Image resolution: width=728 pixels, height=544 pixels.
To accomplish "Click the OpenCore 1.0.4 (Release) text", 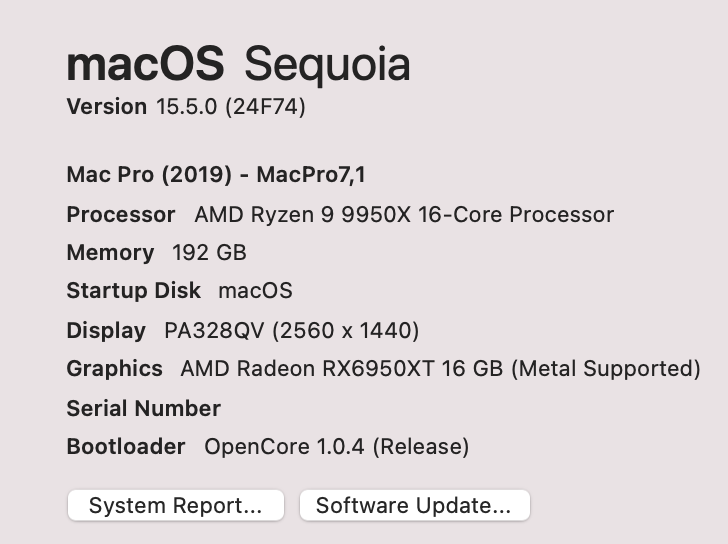I will tap(336, 446).
